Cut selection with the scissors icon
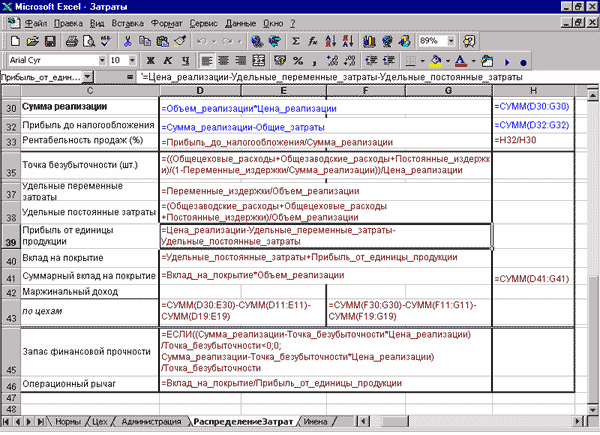600x435 pixels. pyautogui.click(x=127, y=41)
